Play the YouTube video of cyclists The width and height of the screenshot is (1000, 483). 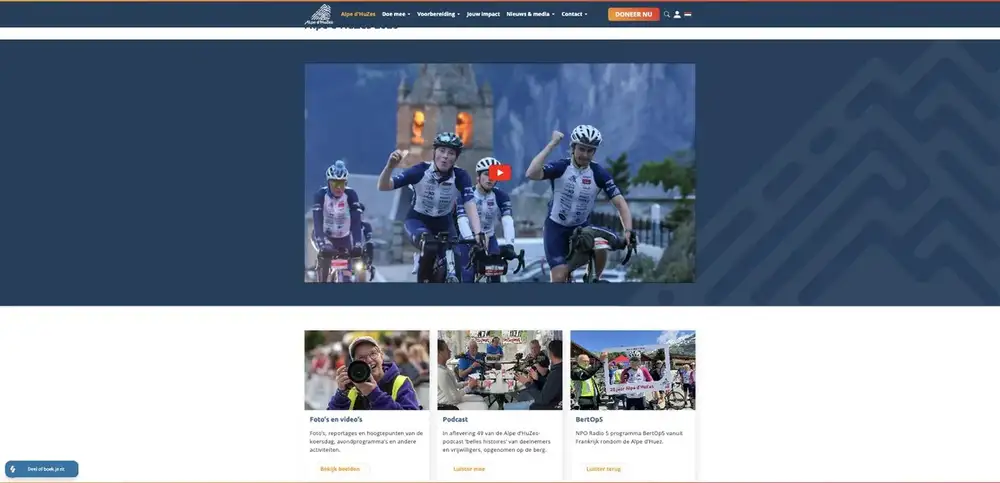click(500, 173)
